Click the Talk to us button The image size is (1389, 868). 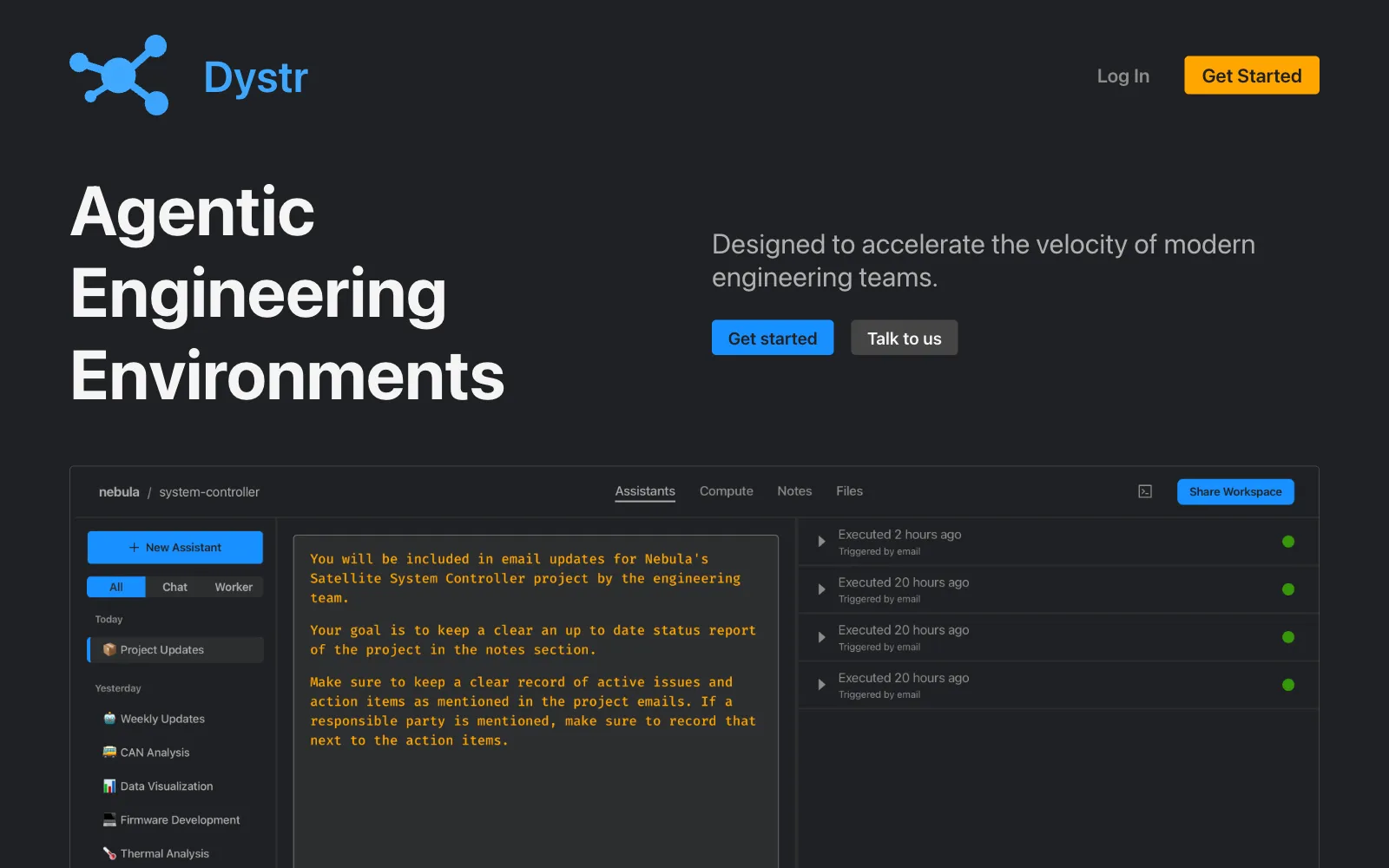tap(904, 338)
